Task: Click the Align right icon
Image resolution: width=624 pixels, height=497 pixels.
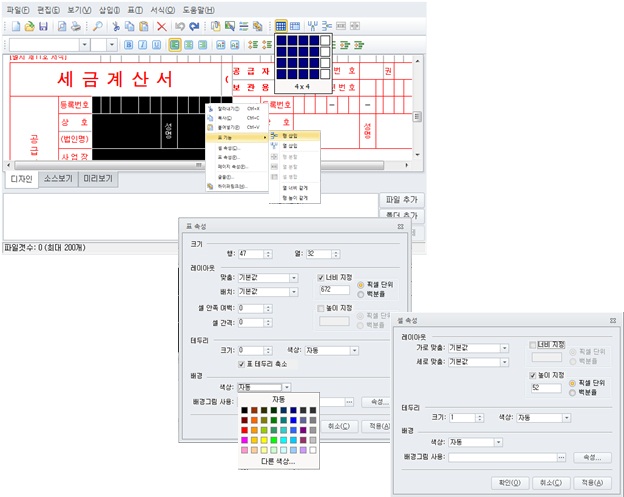Action: point(203,45)
